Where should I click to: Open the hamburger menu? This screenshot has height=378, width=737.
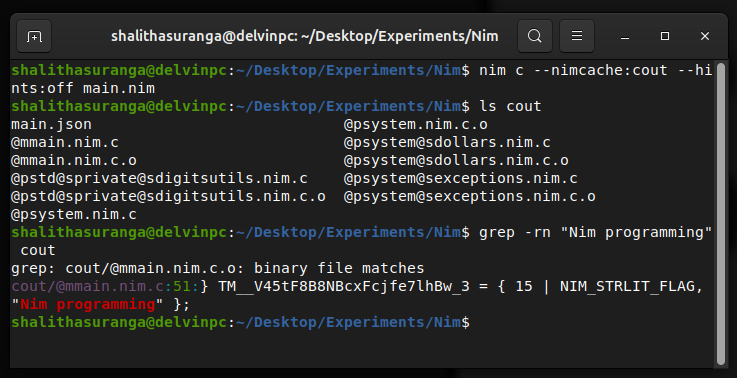tap(577, 36)
